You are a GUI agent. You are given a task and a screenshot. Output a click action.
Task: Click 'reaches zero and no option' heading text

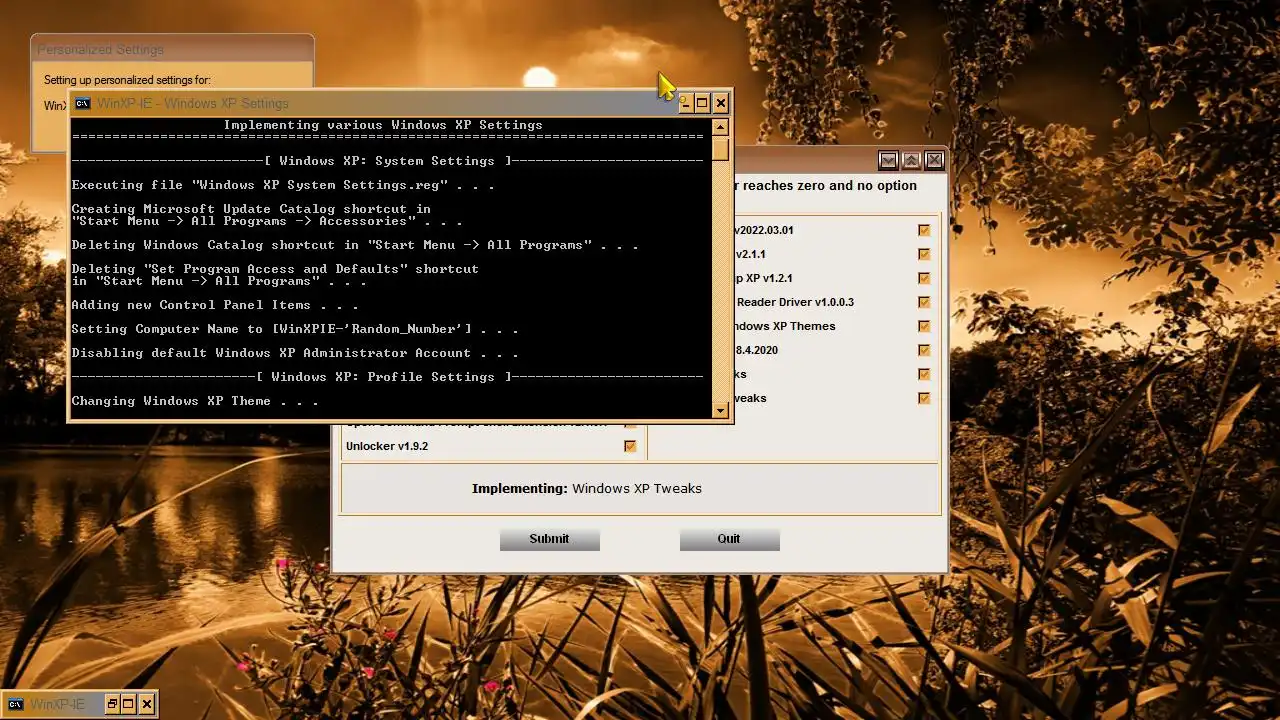click(x=829, y=186)
